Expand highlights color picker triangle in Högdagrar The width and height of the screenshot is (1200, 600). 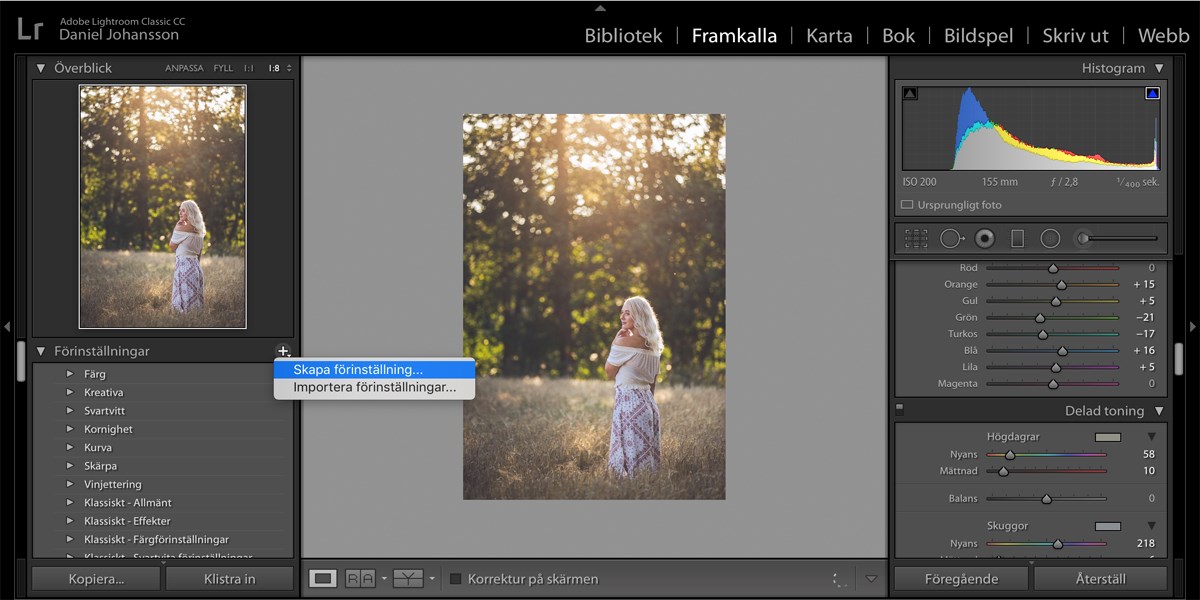[1151, 437]
